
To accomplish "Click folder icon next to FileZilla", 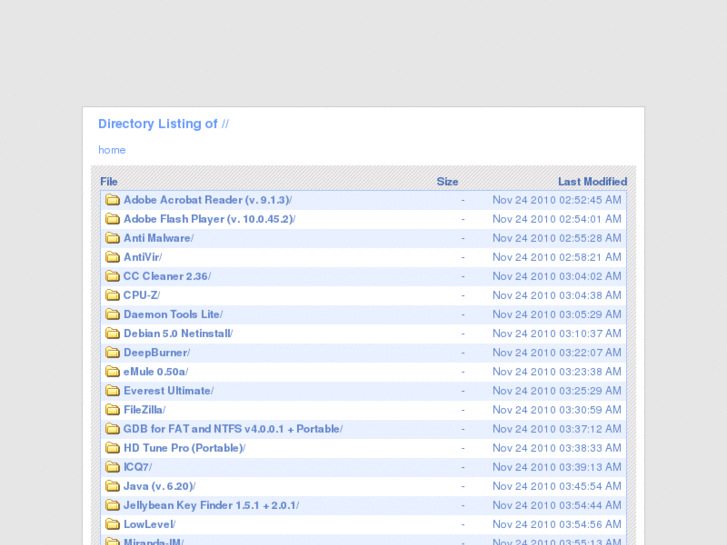I will [x=112, y=410].
